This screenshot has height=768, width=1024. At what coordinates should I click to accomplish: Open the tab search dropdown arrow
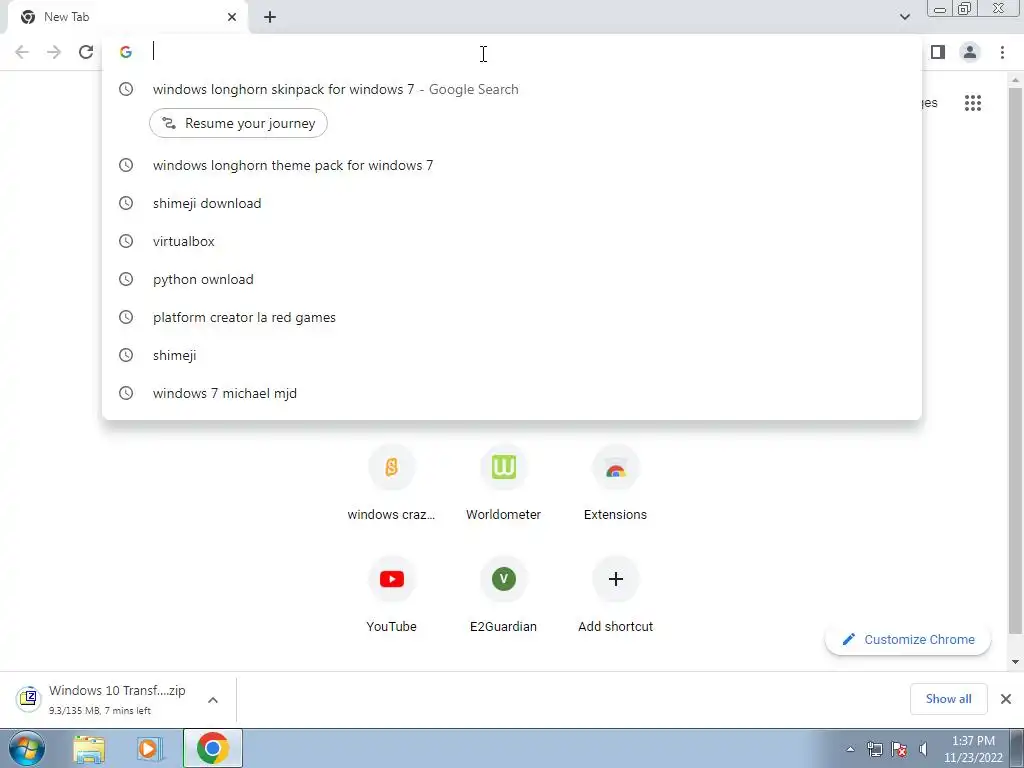pos(904,17)
